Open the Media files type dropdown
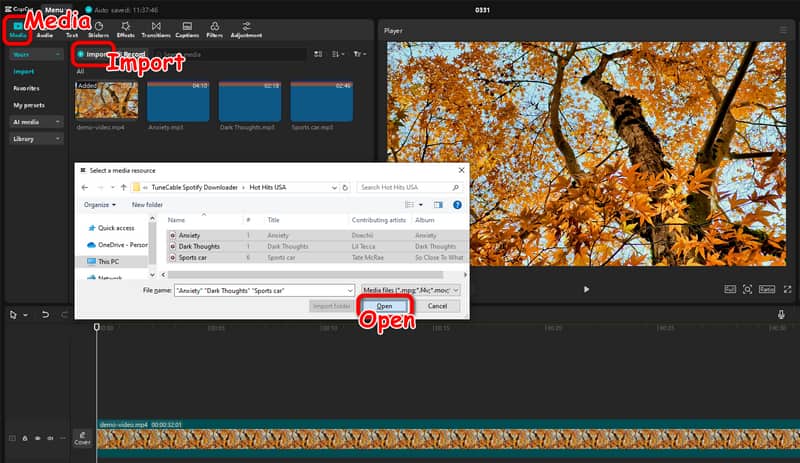The height and width of the screenshot is (463, 800). (x=411, y=290)
